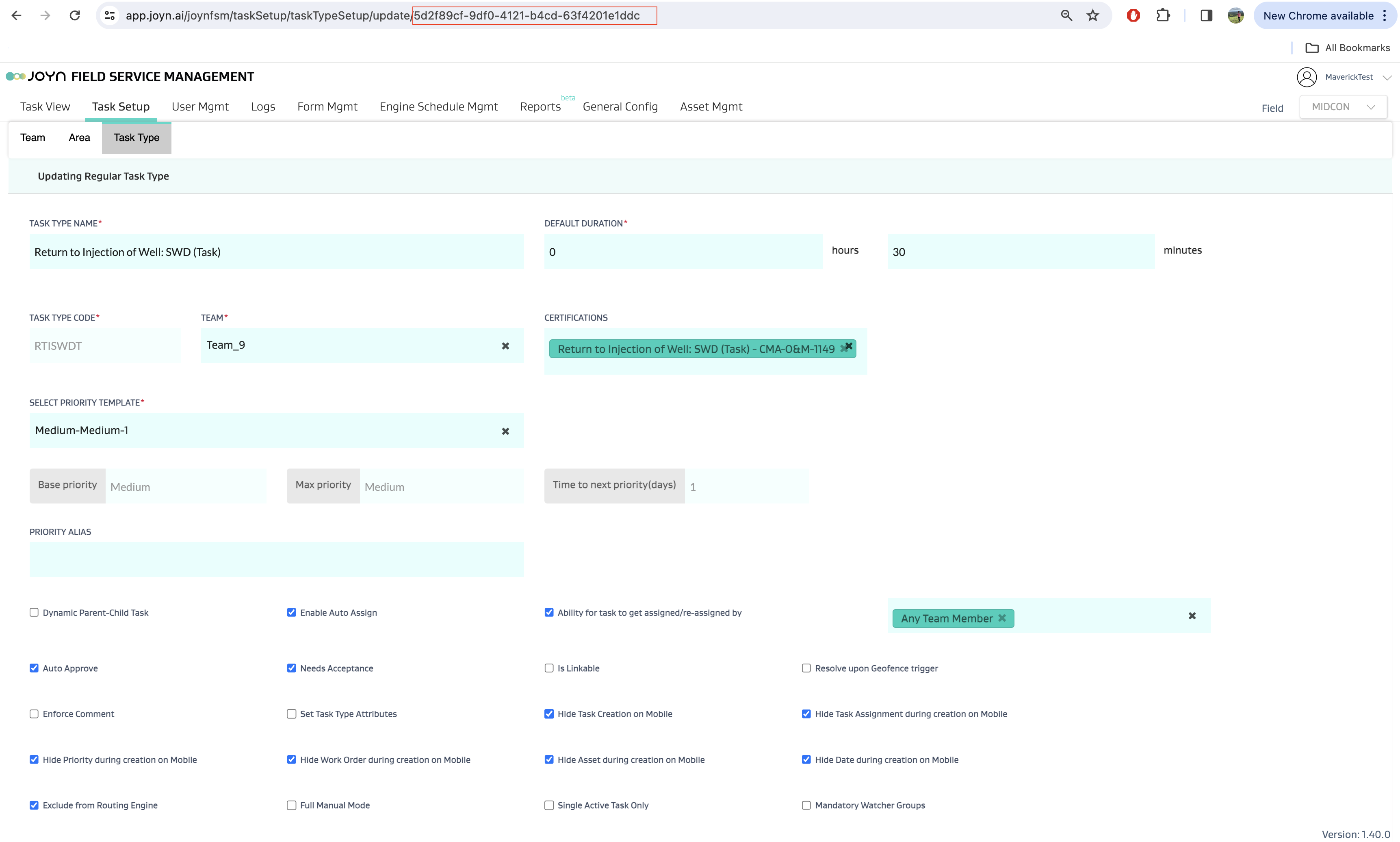Image resolution: width=1400 pixels, height=842 pixels.
Task: Clear the Medium-Medium-1 priority template
Action: tap(505, 431)
